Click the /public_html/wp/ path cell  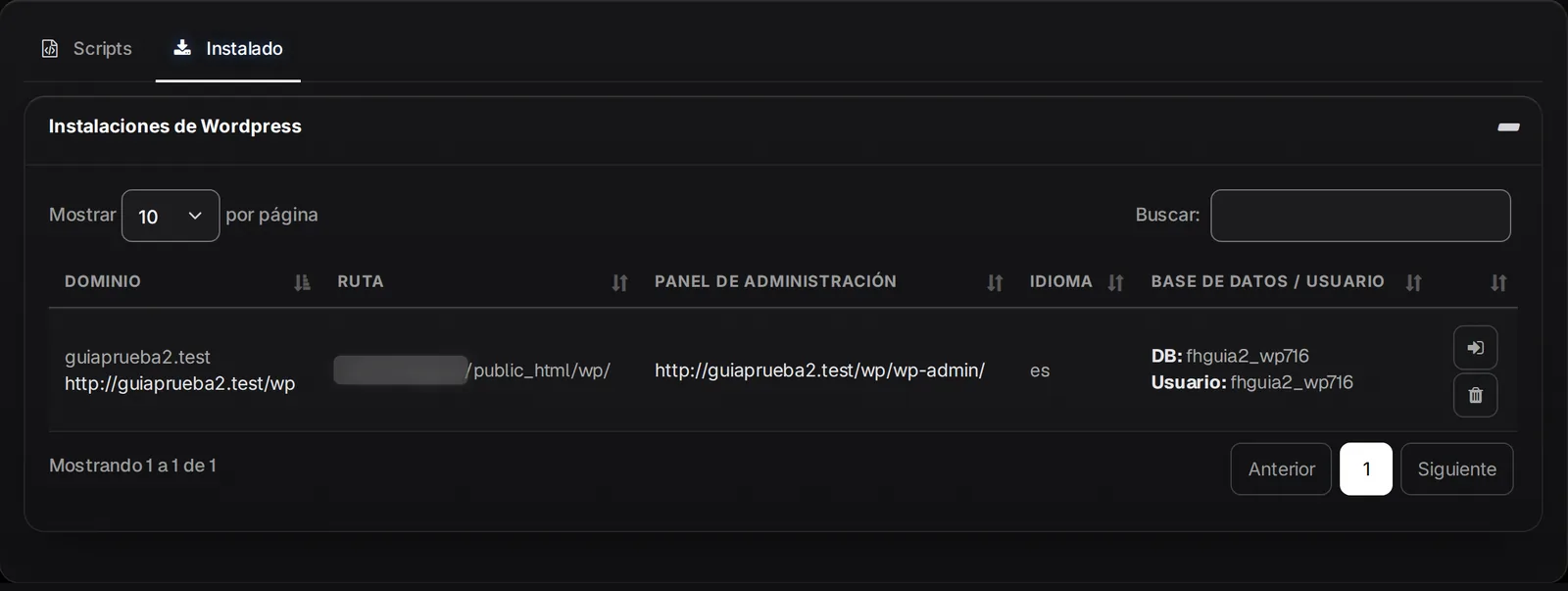pyautogui.click(x=539, y=370)
